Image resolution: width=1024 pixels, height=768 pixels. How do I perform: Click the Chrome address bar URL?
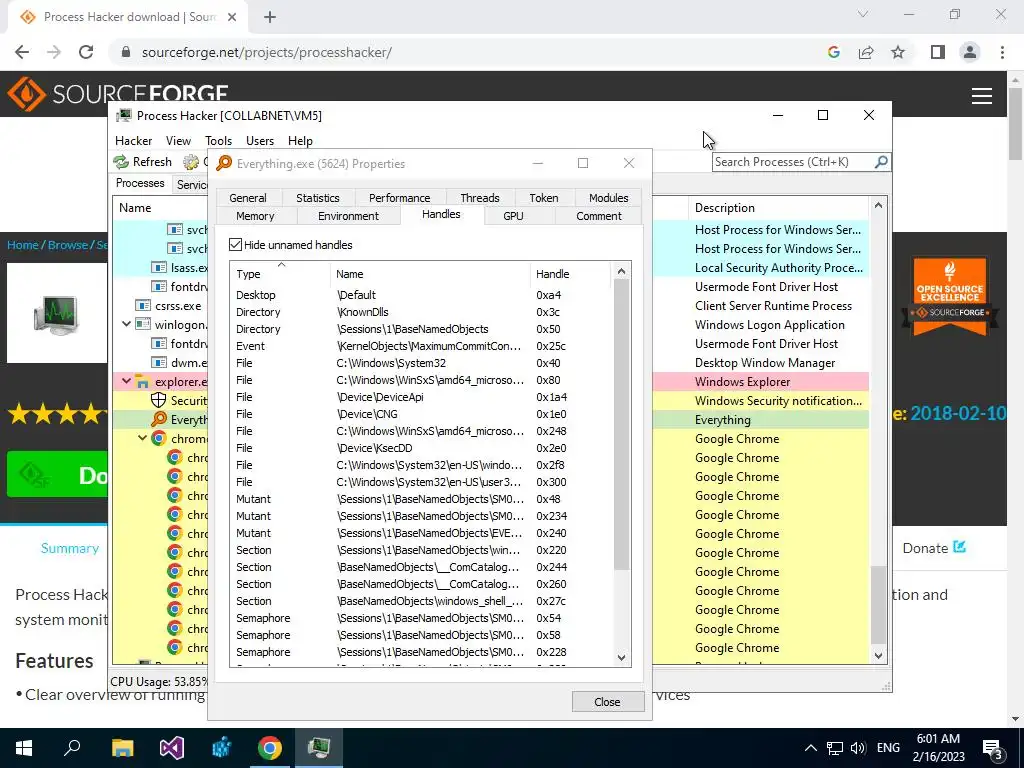(266, 52)
